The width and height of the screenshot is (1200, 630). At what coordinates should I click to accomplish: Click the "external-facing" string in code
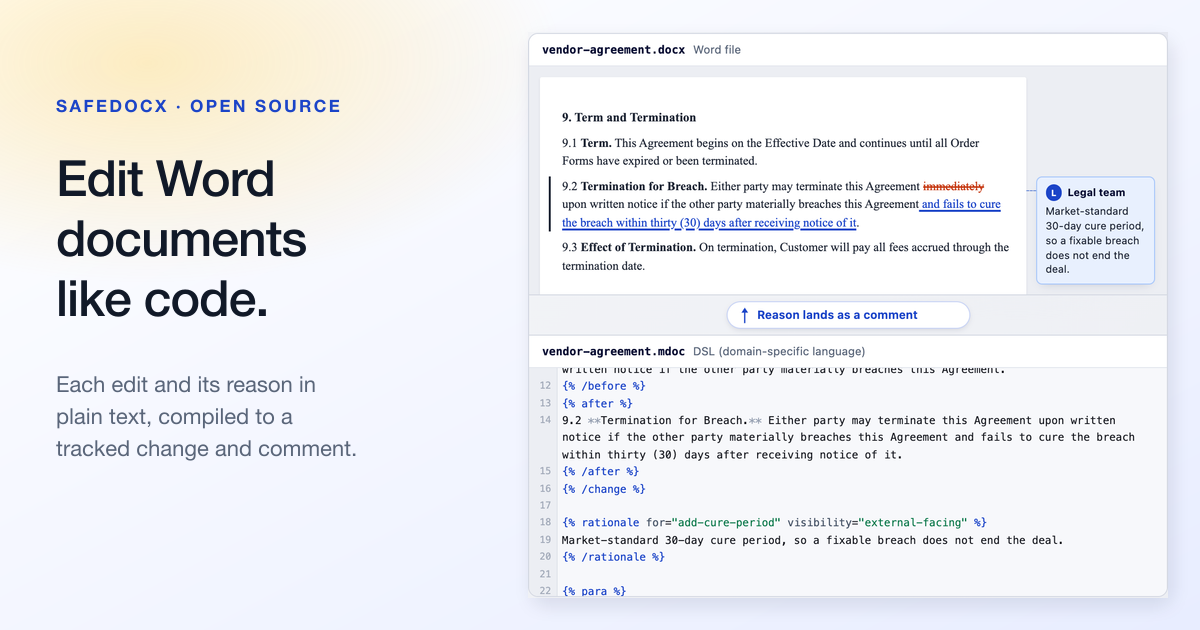tap(912, 523)
